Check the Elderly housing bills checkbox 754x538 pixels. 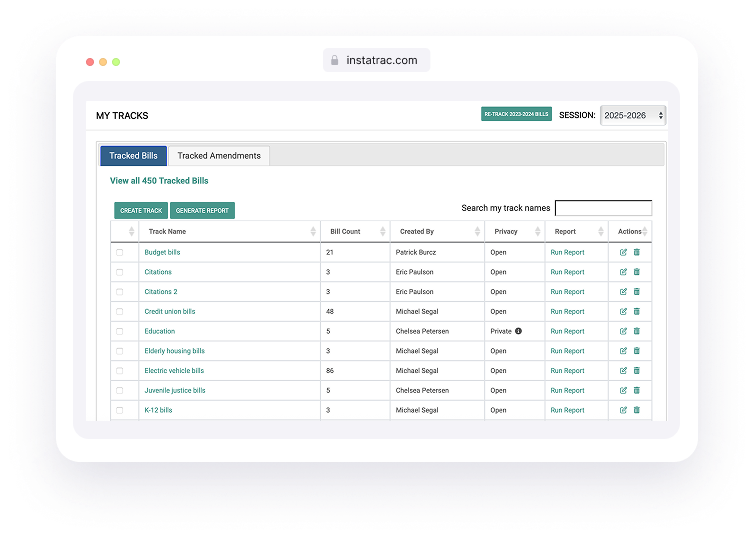[x=120, y=351]
